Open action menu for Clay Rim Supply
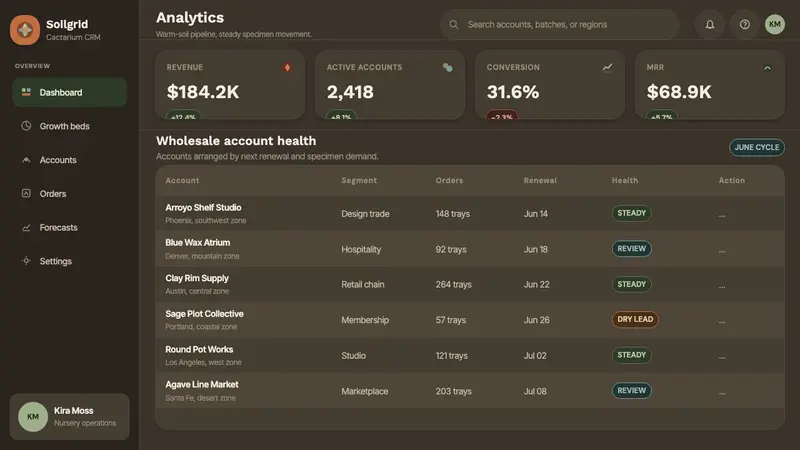Image resolution: width=800 pixels, height=450 pixels. point(722,286)
